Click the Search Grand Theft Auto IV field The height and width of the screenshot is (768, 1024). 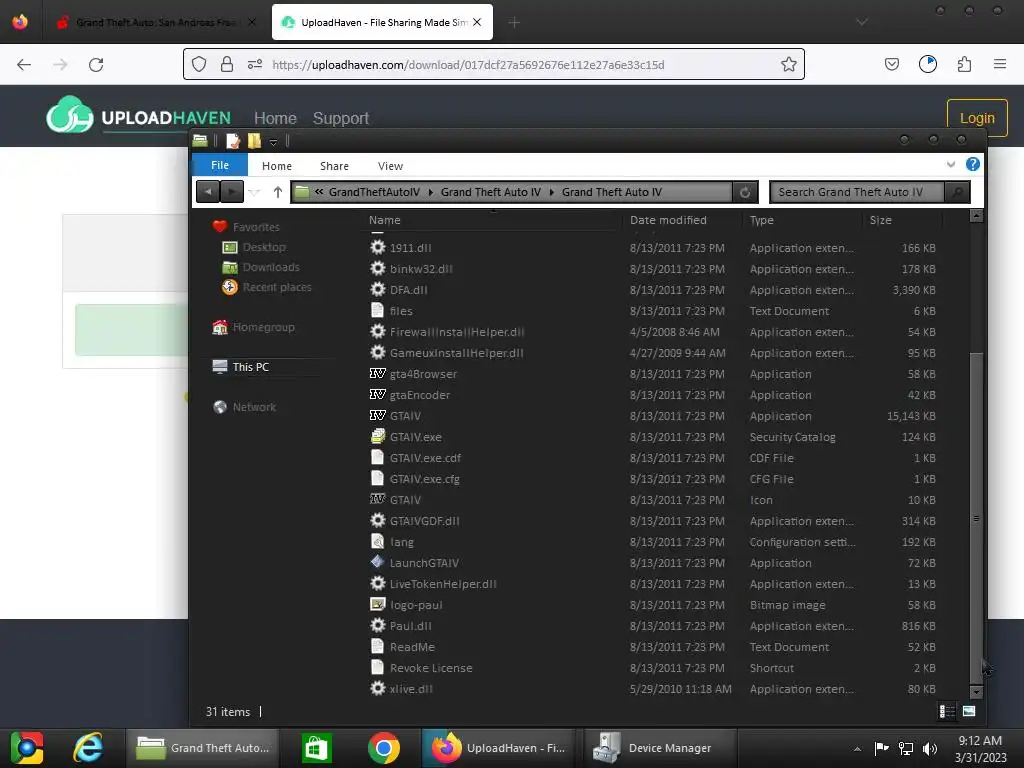point(857,192)
